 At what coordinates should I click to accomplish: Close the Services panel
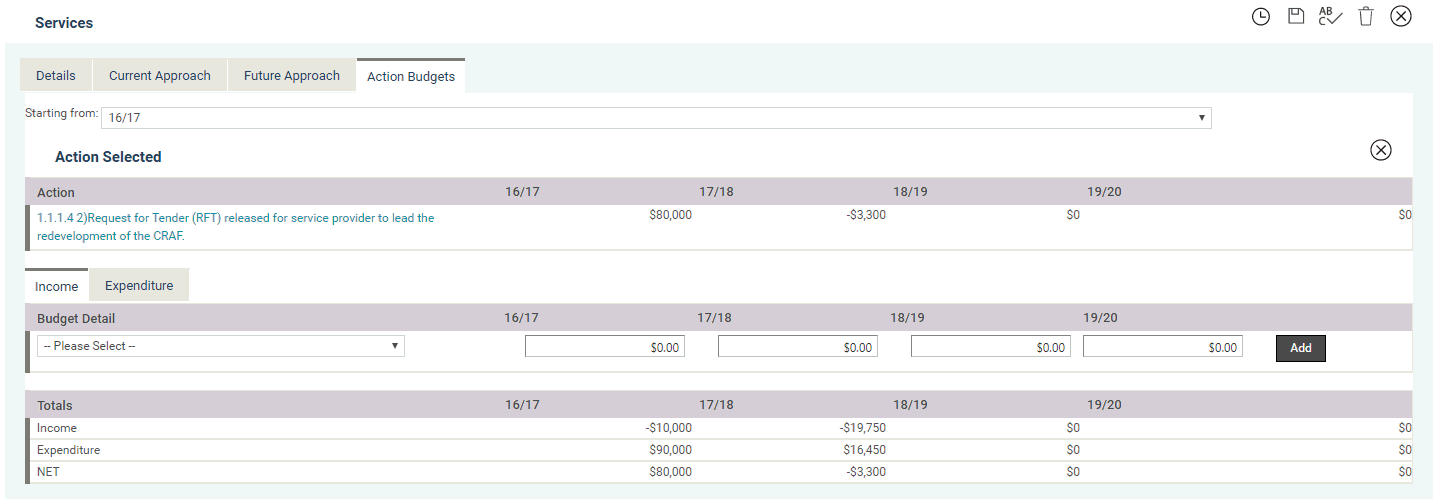(1401, 16)
